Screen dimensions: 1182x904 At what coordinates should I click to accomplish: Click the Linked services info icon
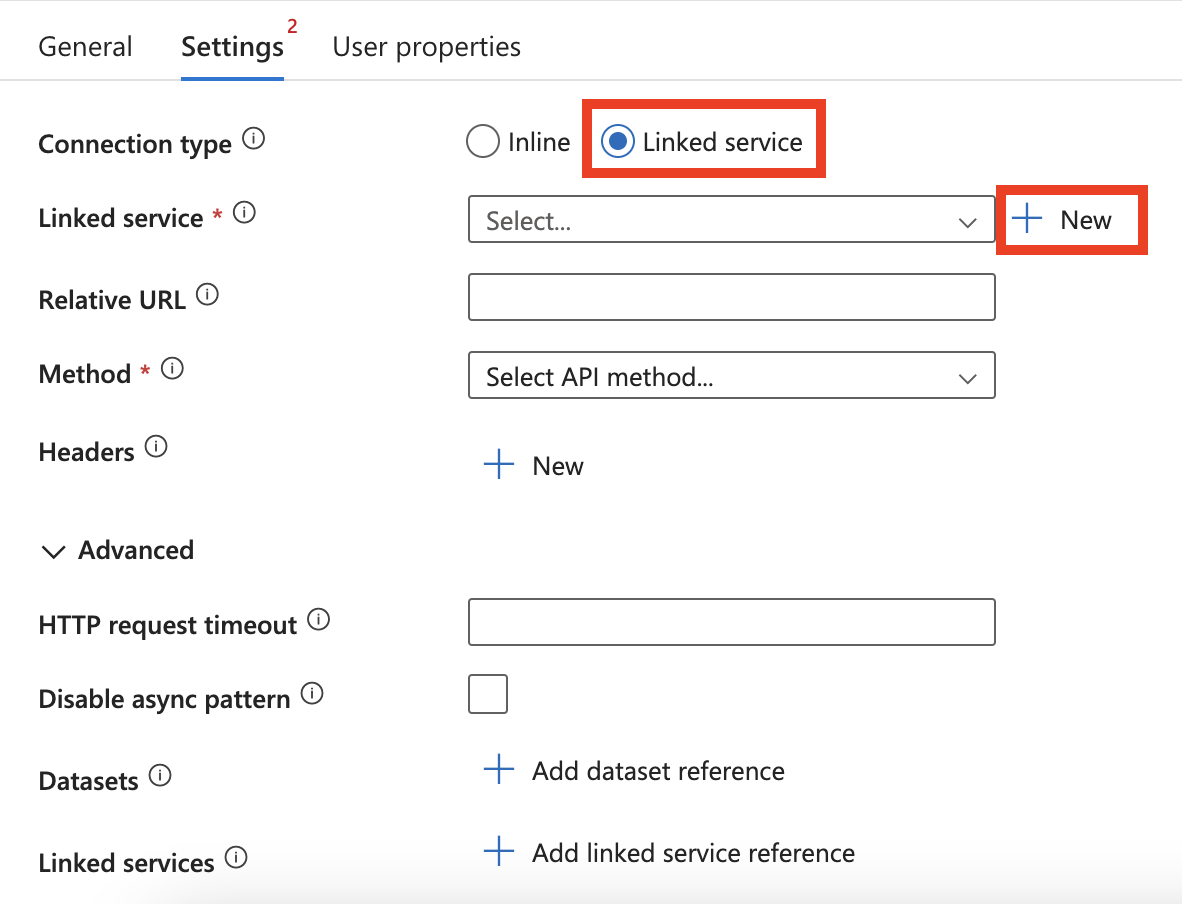[237, 858]
